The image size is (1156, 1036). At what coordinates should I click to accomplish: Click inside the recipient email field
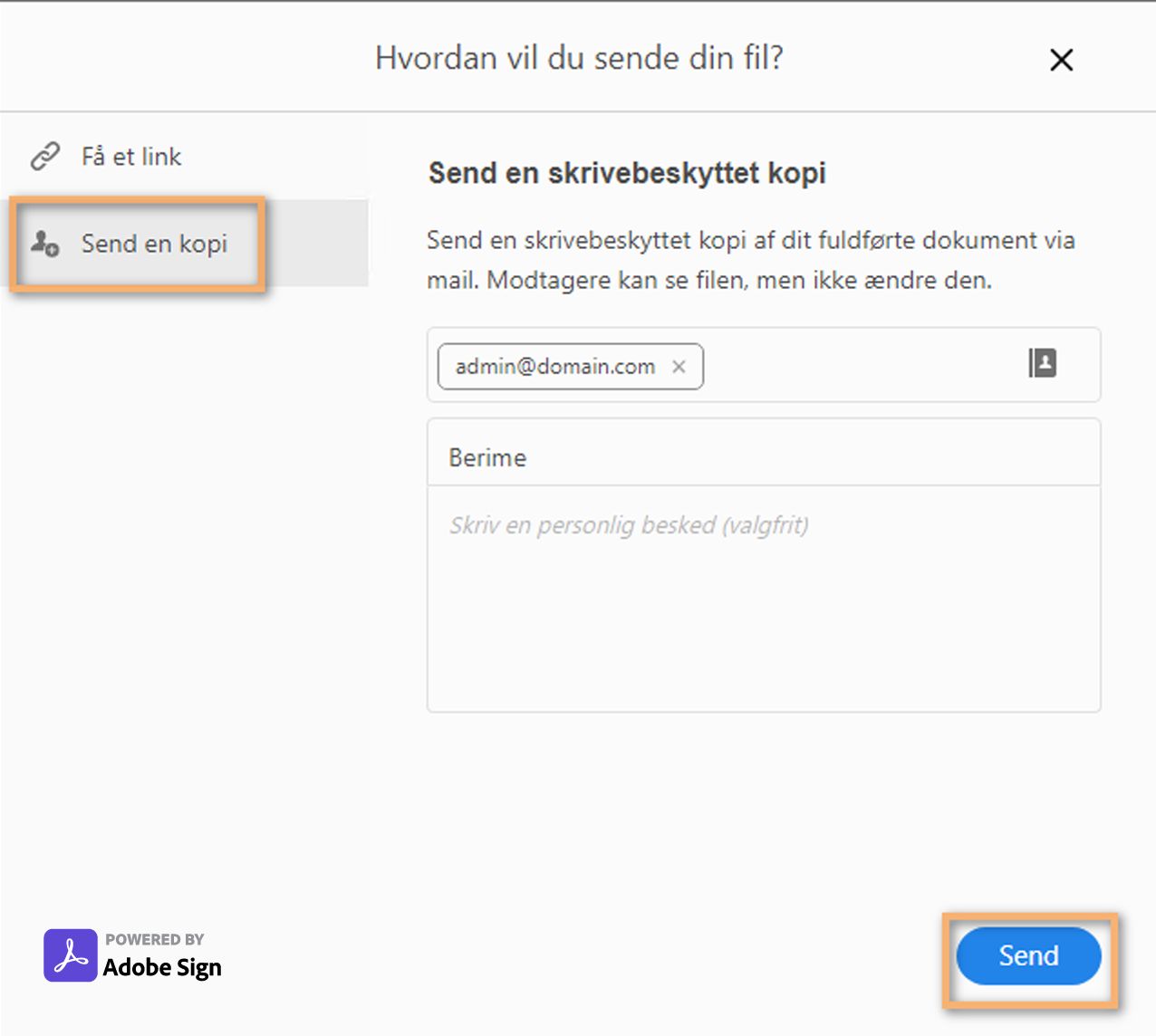click(x=861, y=366)
